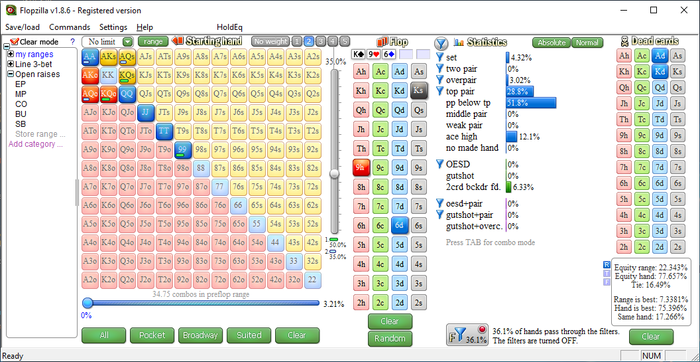Select the AA starting hand cell
700x362 pixels.
[90, 56]
